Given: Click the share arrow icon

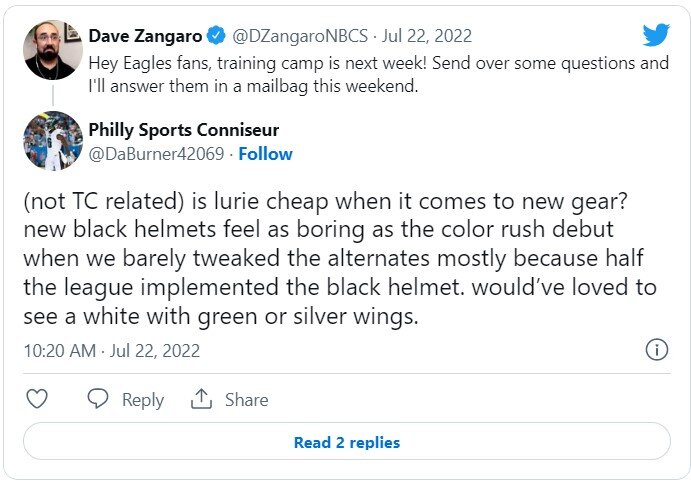Looking at the screenshot, I should [x=202, y=399].
